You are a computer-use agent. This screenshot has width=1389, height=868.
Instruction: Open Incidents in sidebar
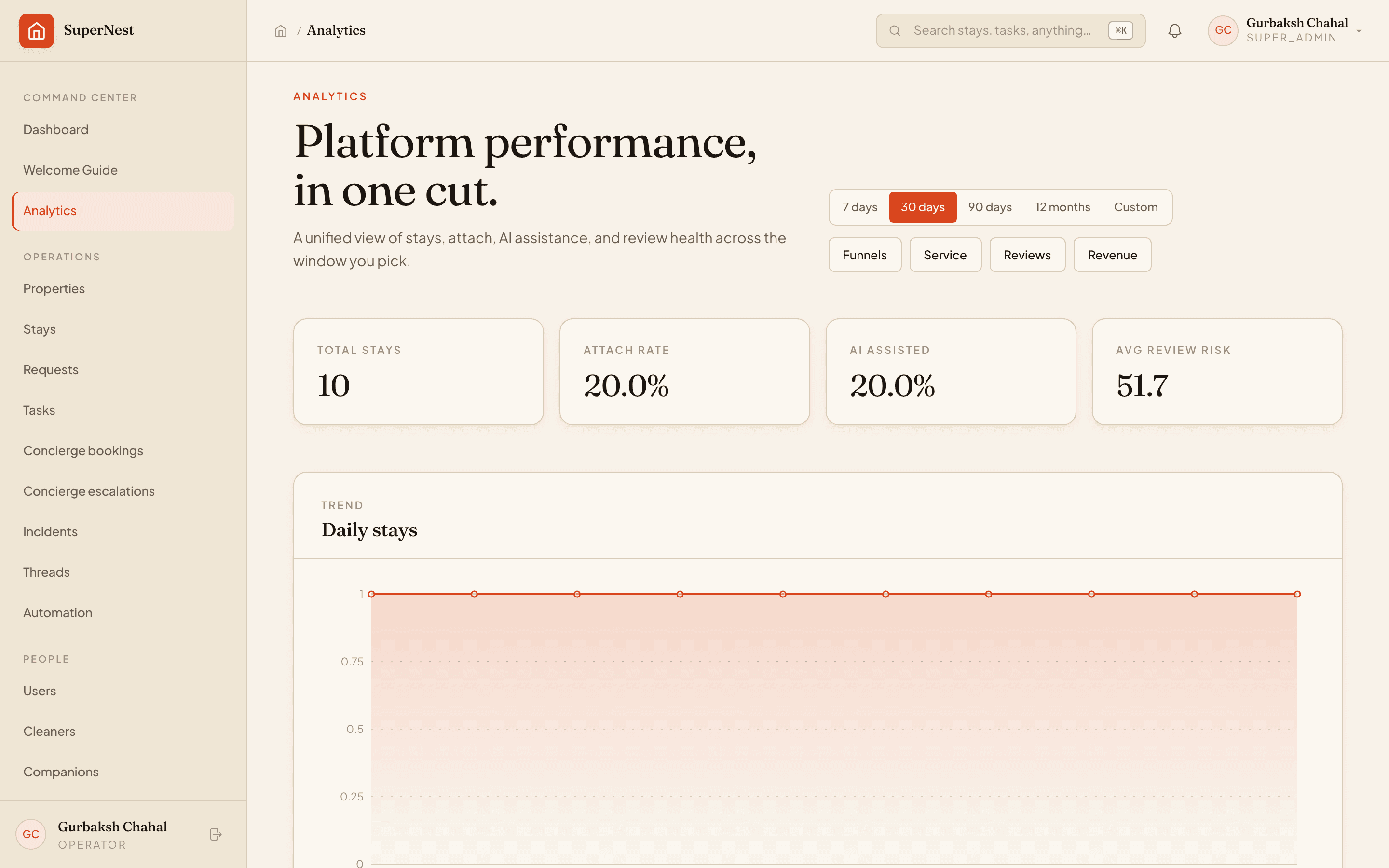123,532
